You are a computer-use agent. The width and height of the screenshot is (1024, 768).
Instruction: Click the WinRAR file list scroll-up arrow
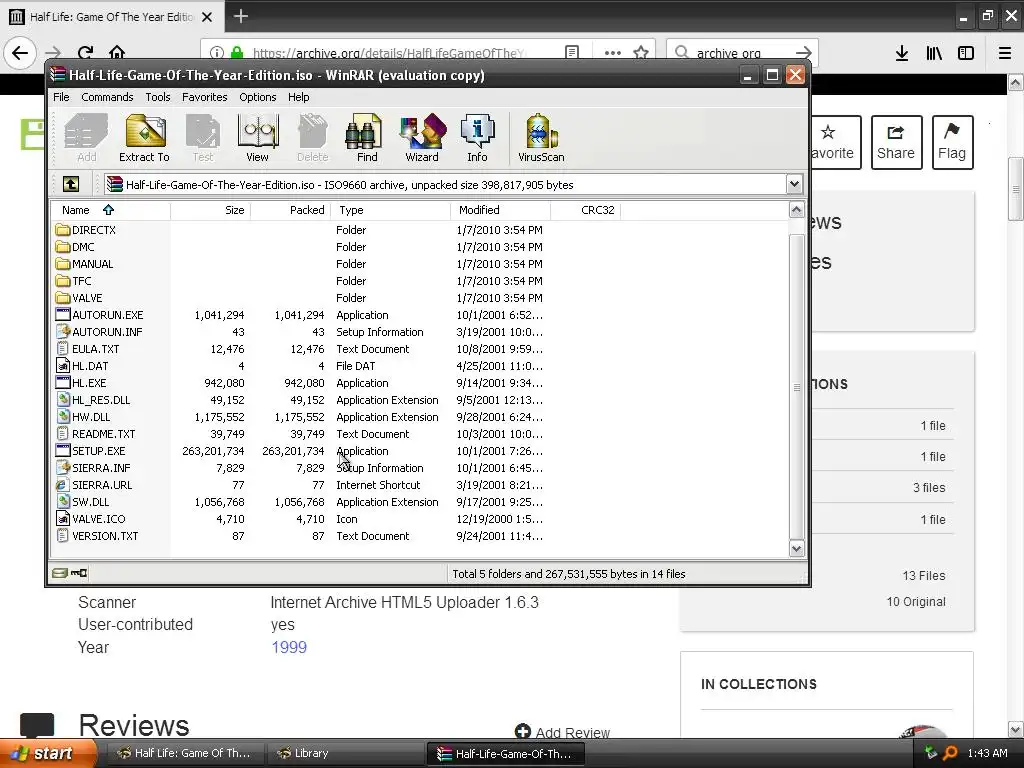pyautogui.click(x=796, y=210)
